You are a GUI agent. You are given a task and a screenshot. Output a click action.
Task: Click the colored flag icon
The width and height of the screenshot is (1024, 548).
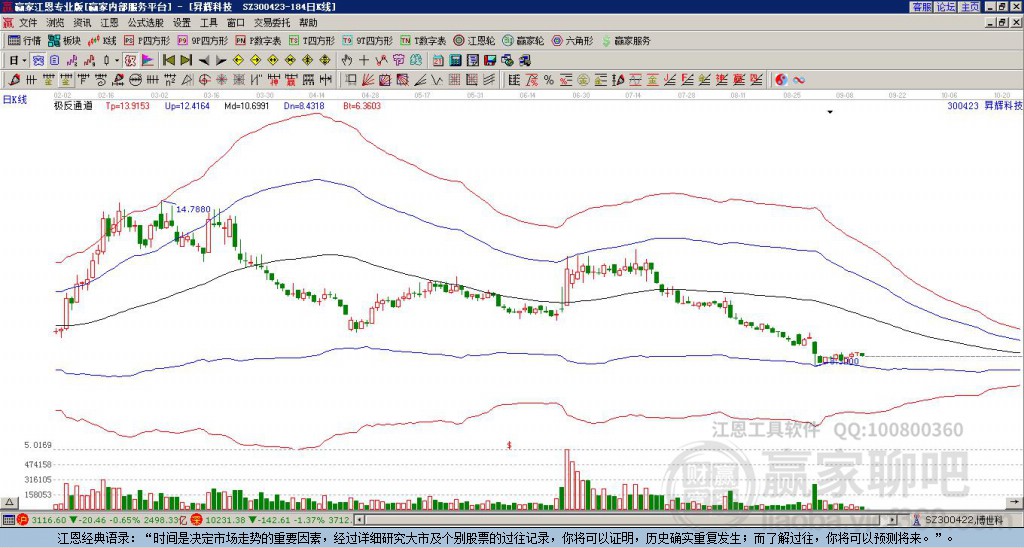coord(147,60)
